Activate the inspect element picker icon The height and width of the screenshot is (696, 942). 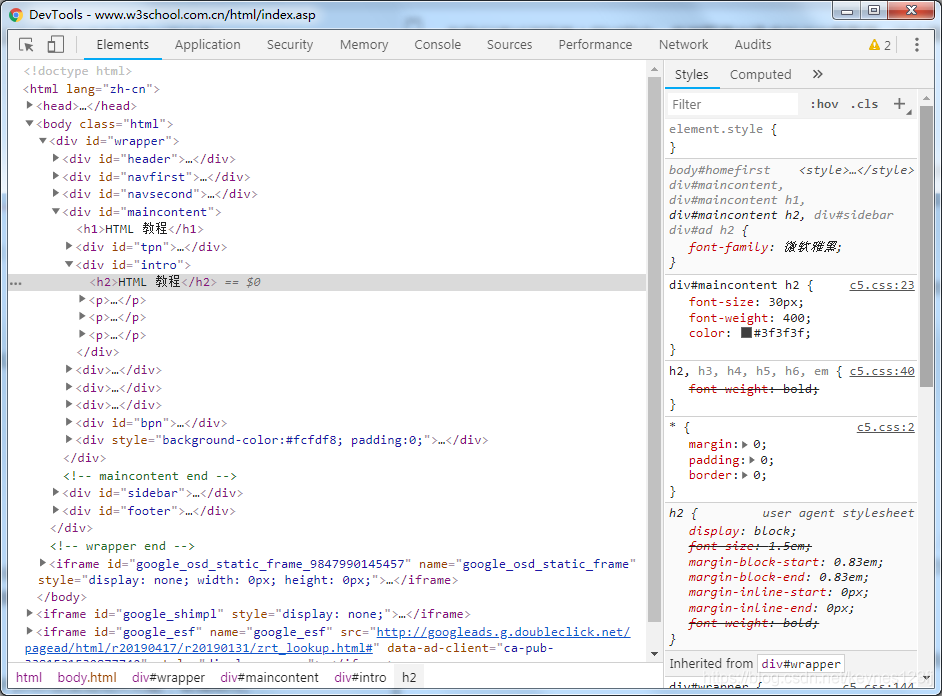pos(26,44)
